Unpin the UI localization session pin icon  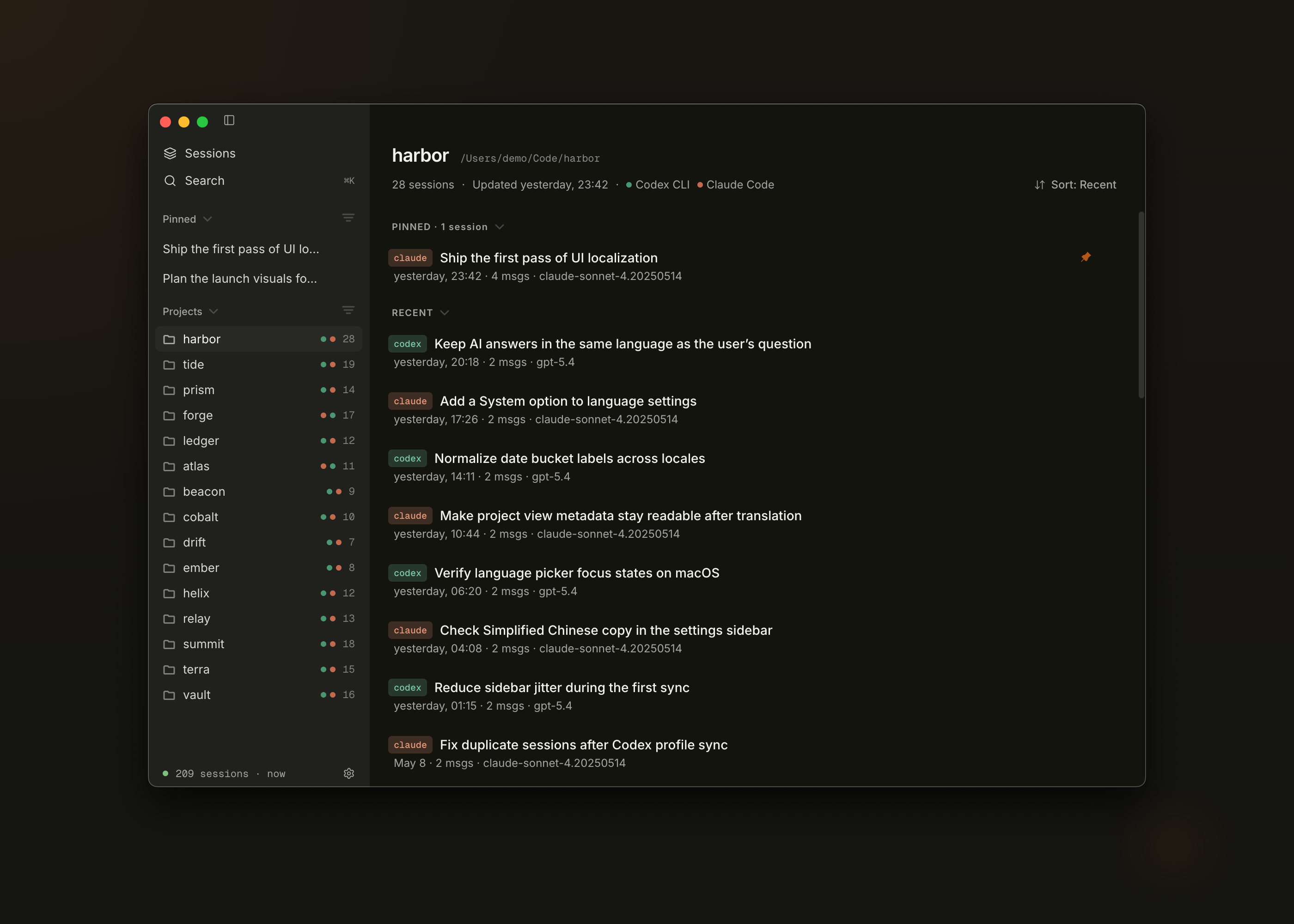1086,257
